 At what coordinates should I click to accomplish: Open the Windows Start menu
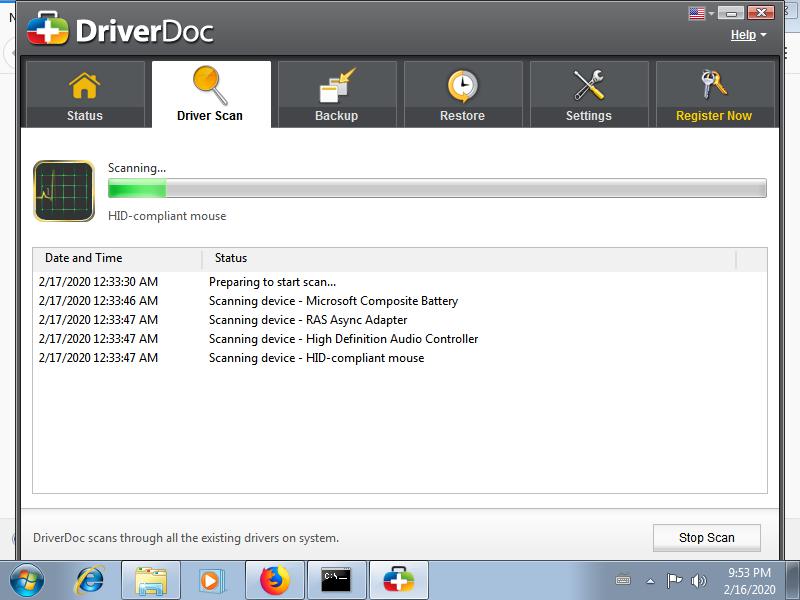point(27,580)
